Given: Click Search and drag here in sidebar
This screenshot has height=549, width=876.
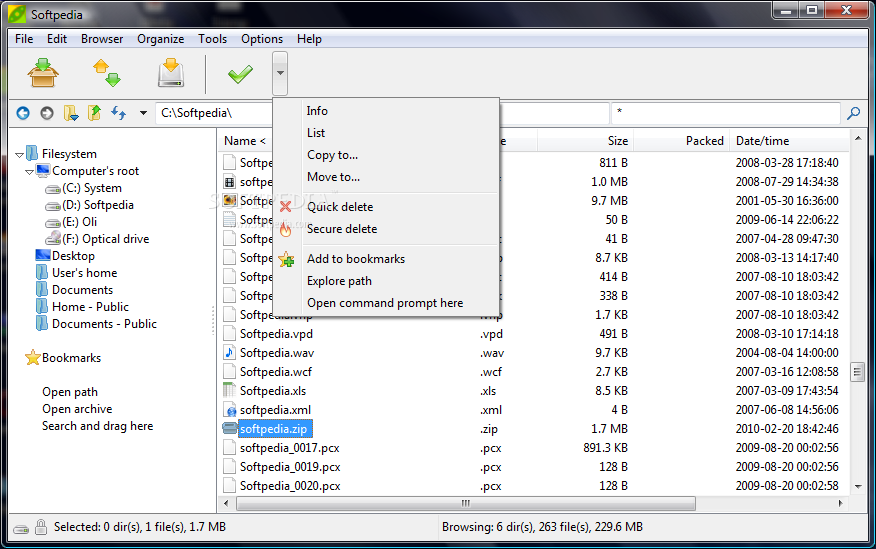Looking at the screenshot, I should [x=97, y=426].
